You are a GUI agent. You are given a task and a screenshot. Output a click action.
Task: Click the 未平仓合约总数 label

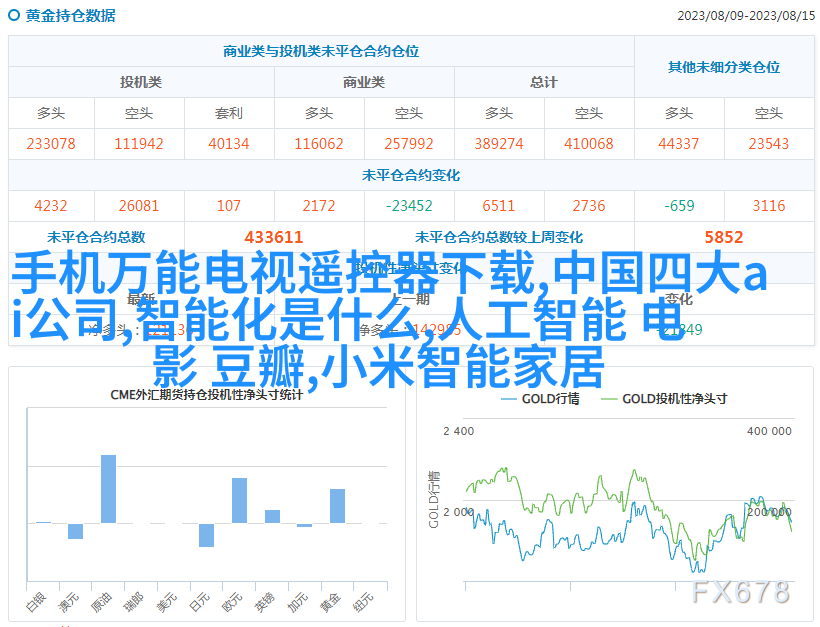click(96, 237)
